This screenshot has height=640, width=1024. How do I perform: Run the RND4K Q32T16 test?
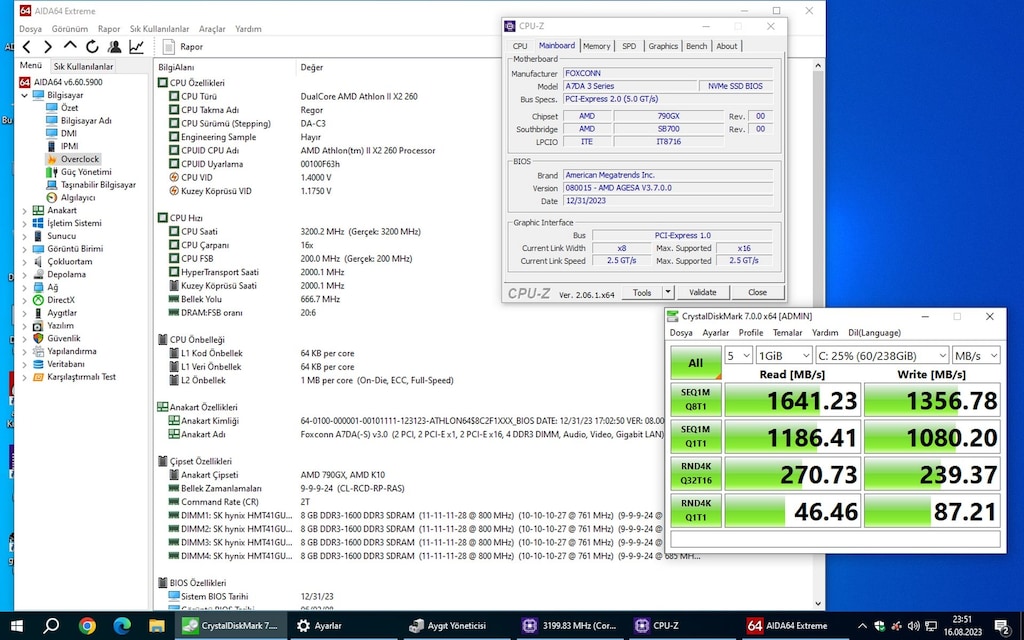(696, 473)
